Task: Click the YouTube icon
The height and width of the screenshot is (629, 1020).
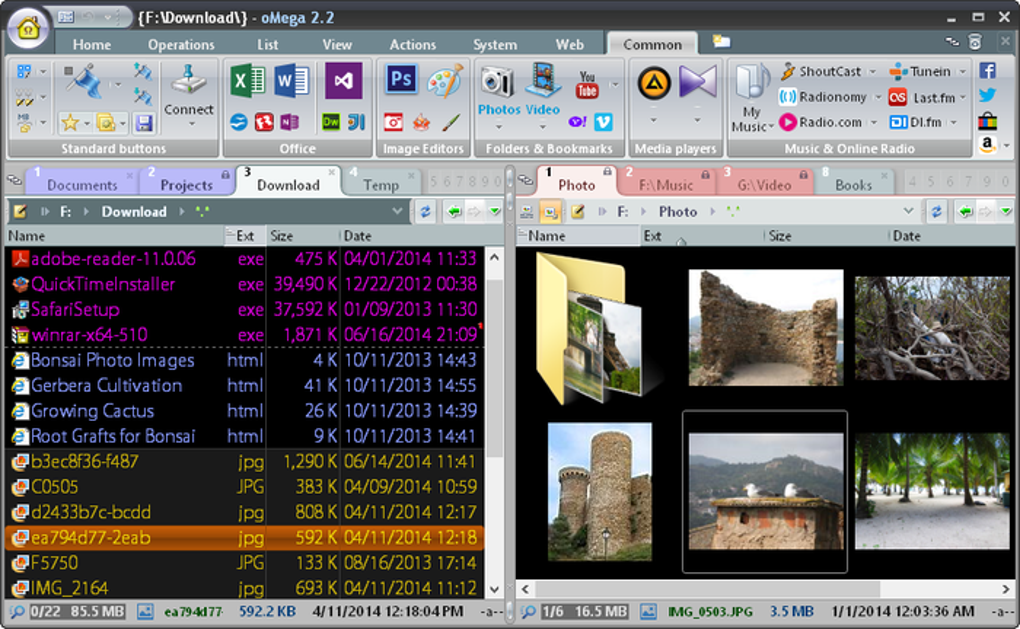Action: pyautogui.click(x=587, y=85)
